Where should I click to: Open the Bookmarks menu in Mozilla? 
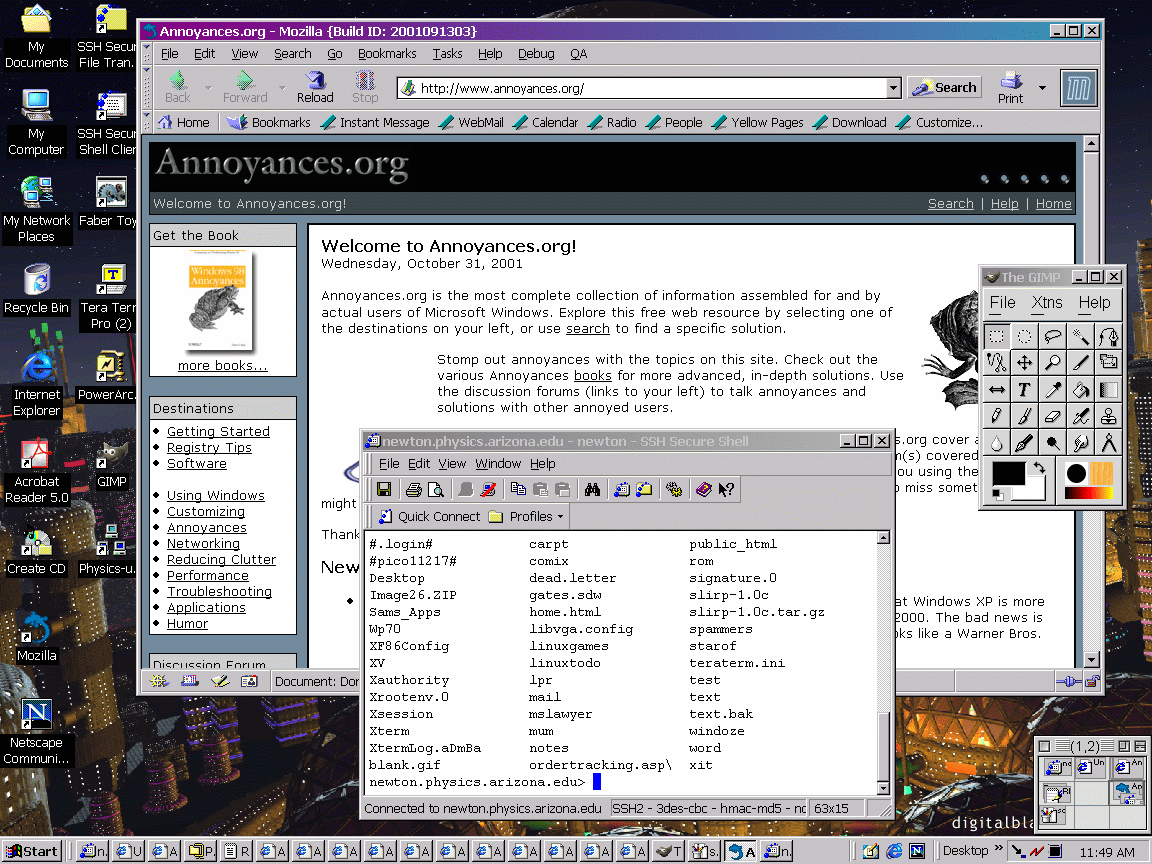click(387, 54)
